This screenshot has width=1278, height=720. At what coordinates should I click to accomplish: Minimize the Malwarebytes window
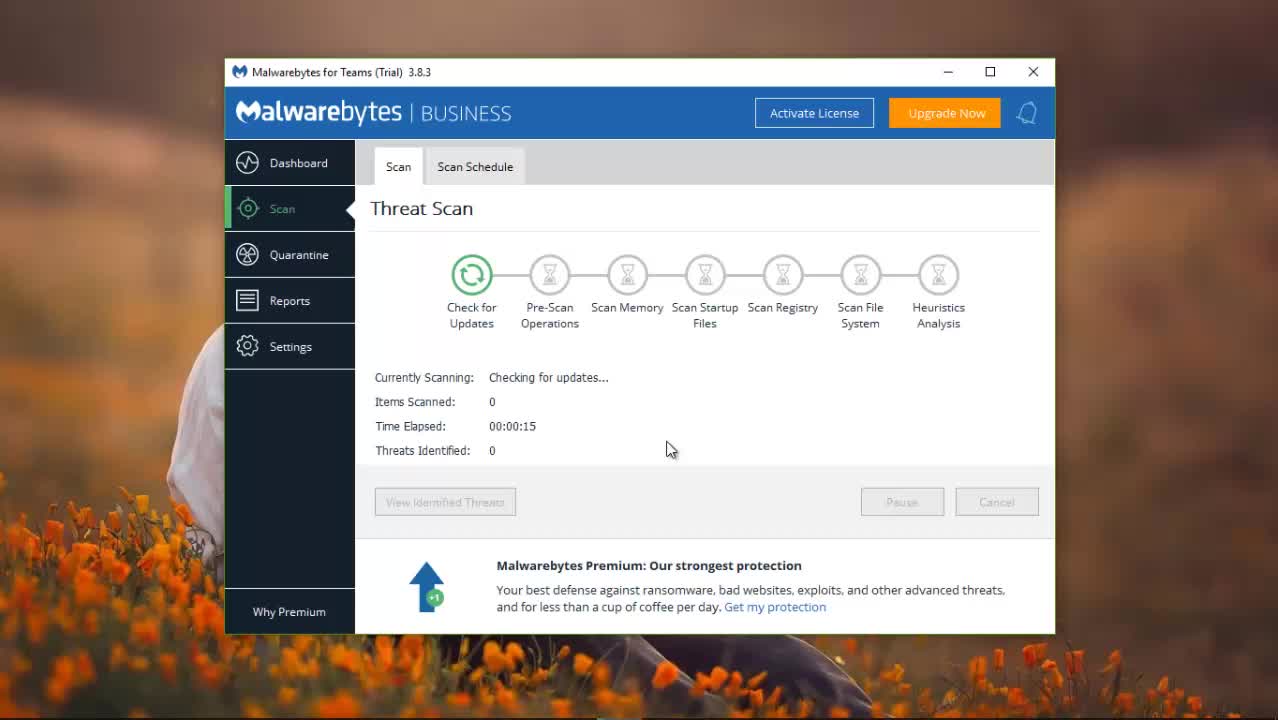coord(948,72)
